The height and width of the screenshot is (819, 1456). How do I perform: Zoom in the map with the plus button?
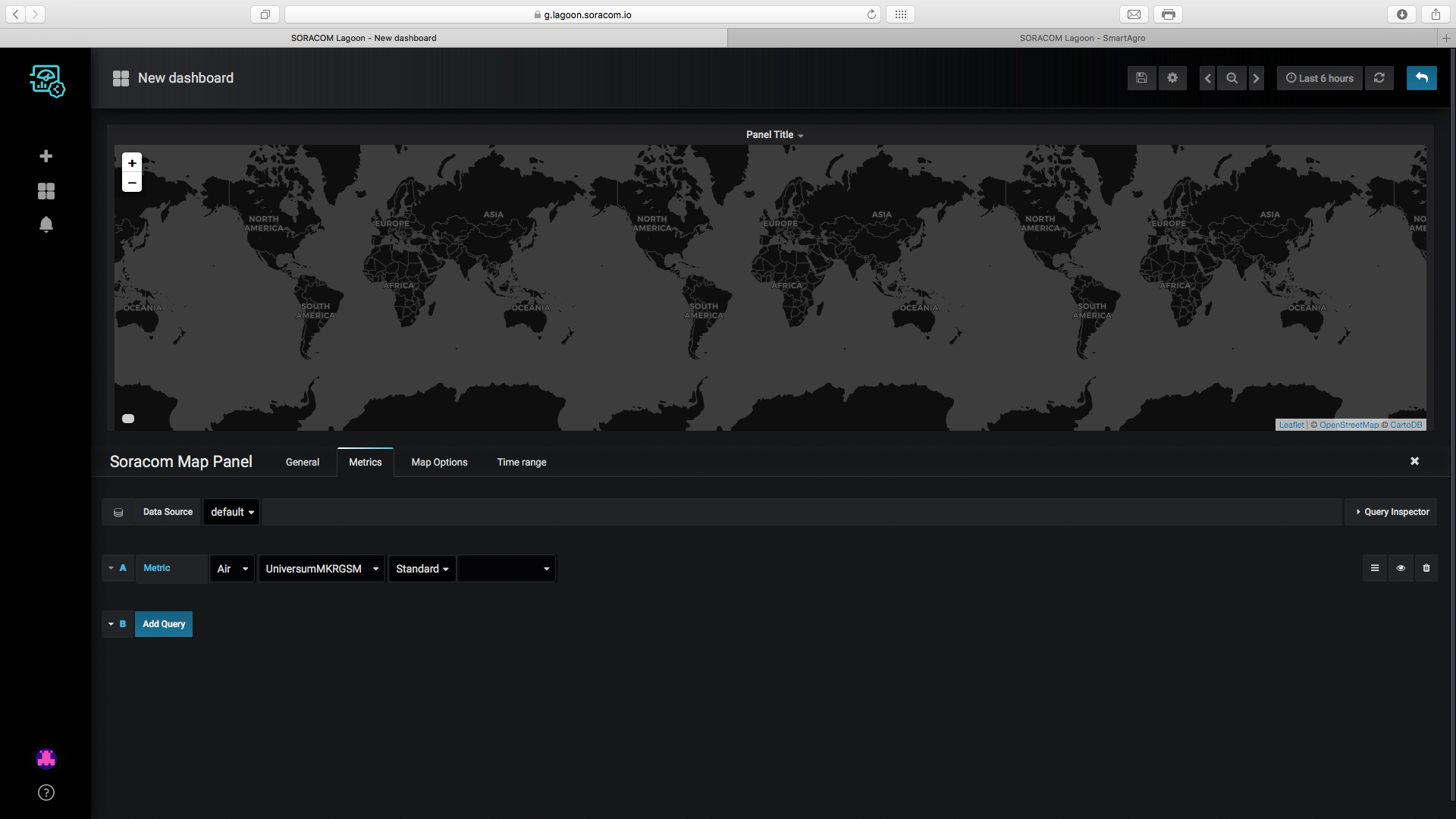click(132, 163)
